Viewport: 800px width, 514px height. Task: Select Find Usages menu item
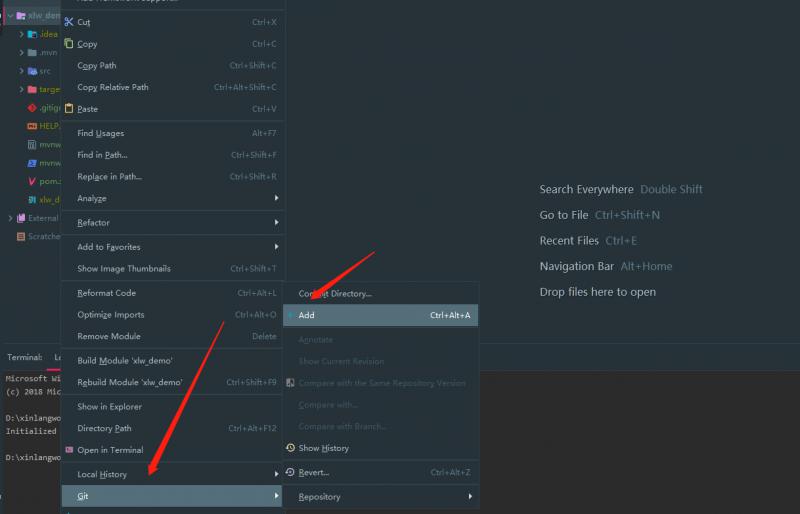(x=171, y=133)
